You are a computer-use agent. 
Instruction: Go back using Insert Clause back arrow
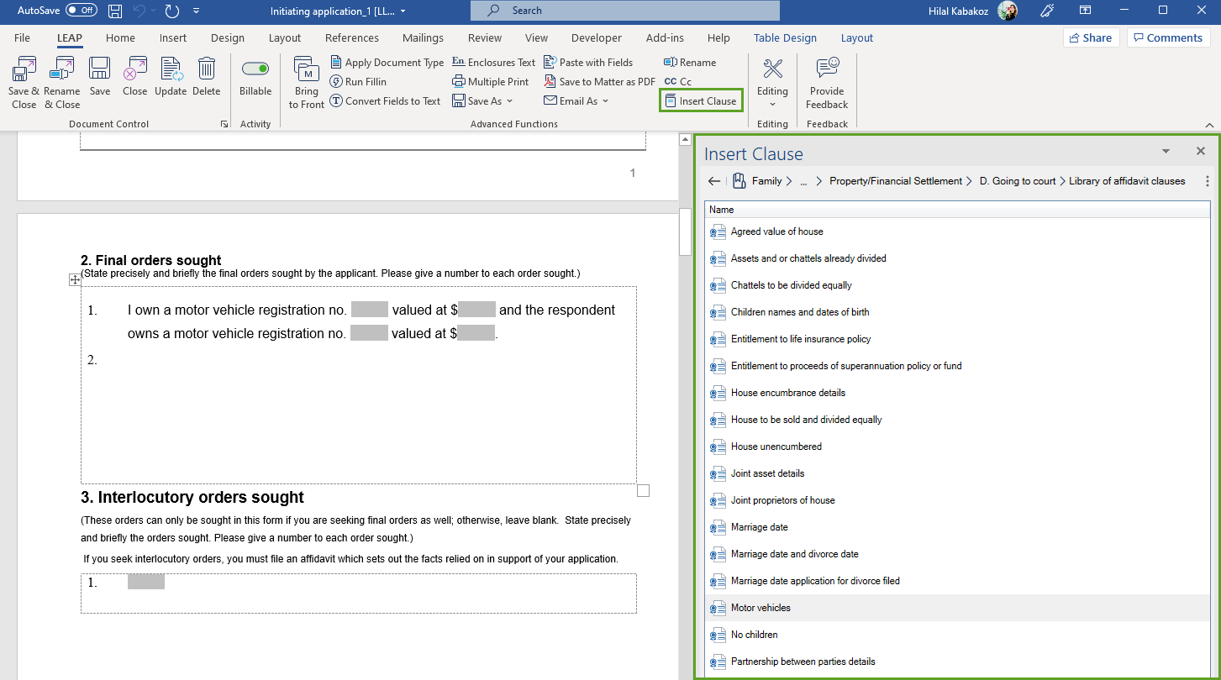(x=714, y=181)
